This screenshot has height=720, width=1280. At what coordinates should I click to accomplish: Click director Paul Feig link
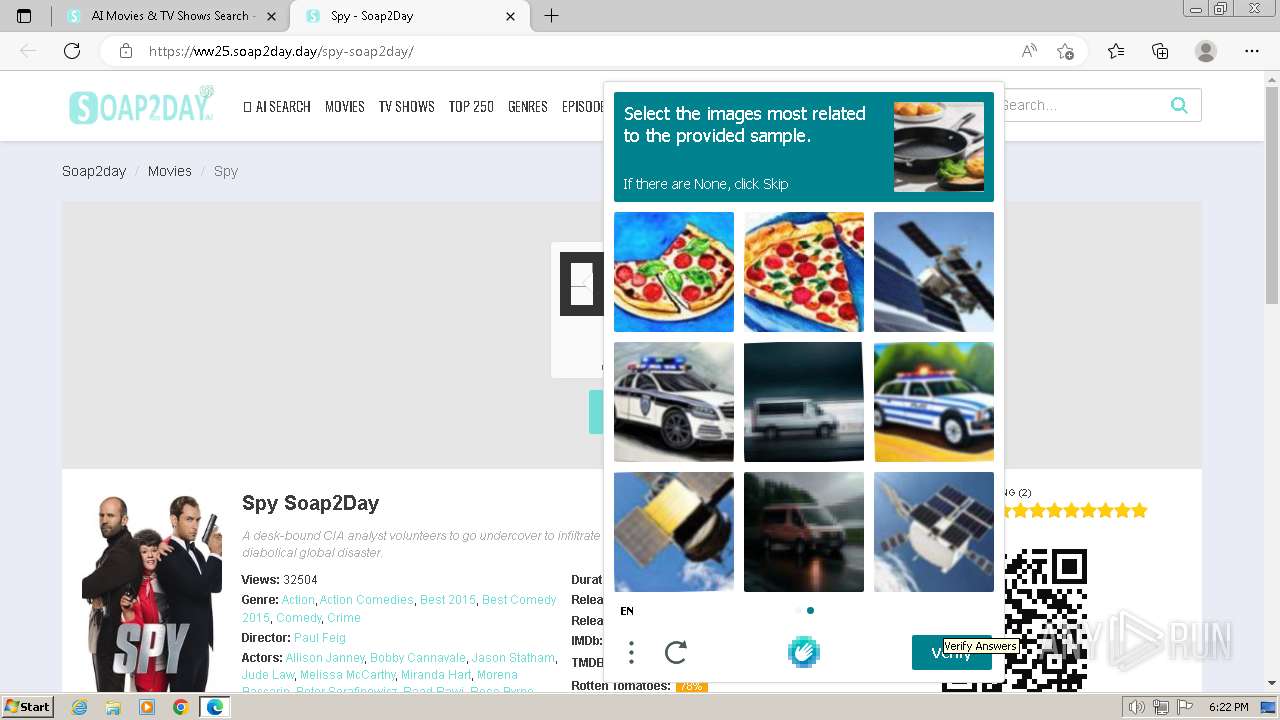click(320, 638)
